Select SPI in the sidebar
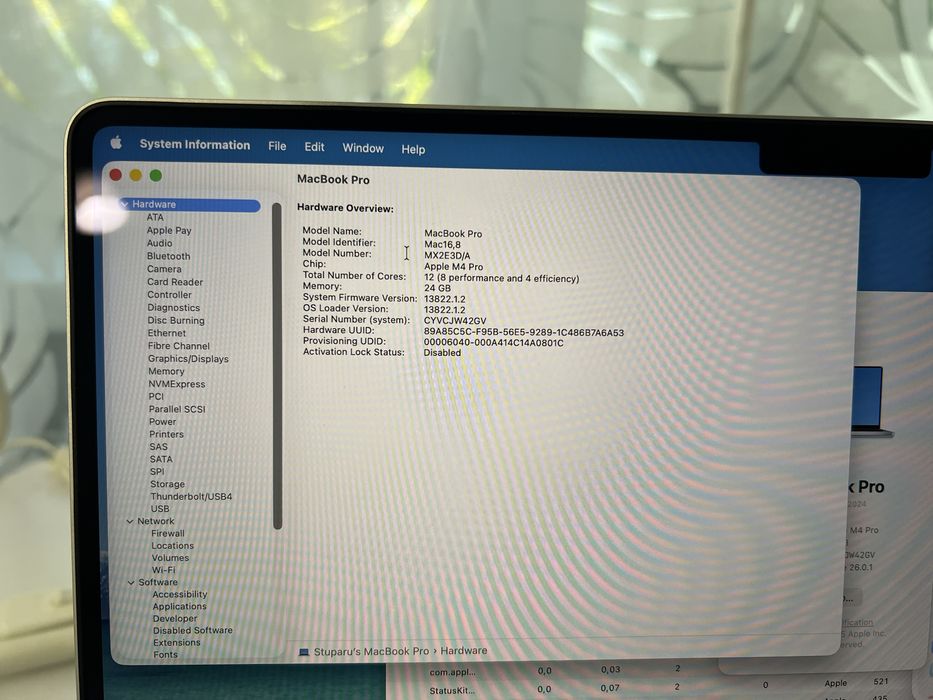This screenshot has width=933, height=700. (x=157, y=471)
